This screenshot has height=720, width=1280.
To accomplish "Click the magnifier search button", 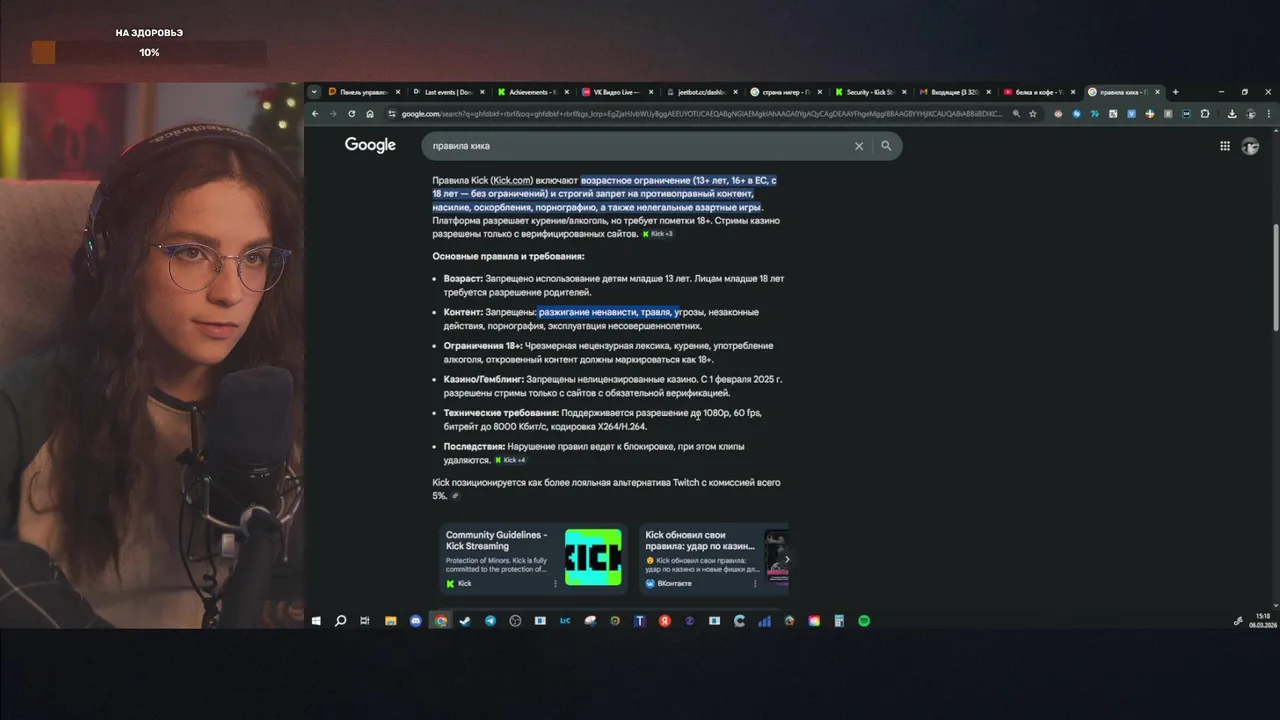I will 886,146.
